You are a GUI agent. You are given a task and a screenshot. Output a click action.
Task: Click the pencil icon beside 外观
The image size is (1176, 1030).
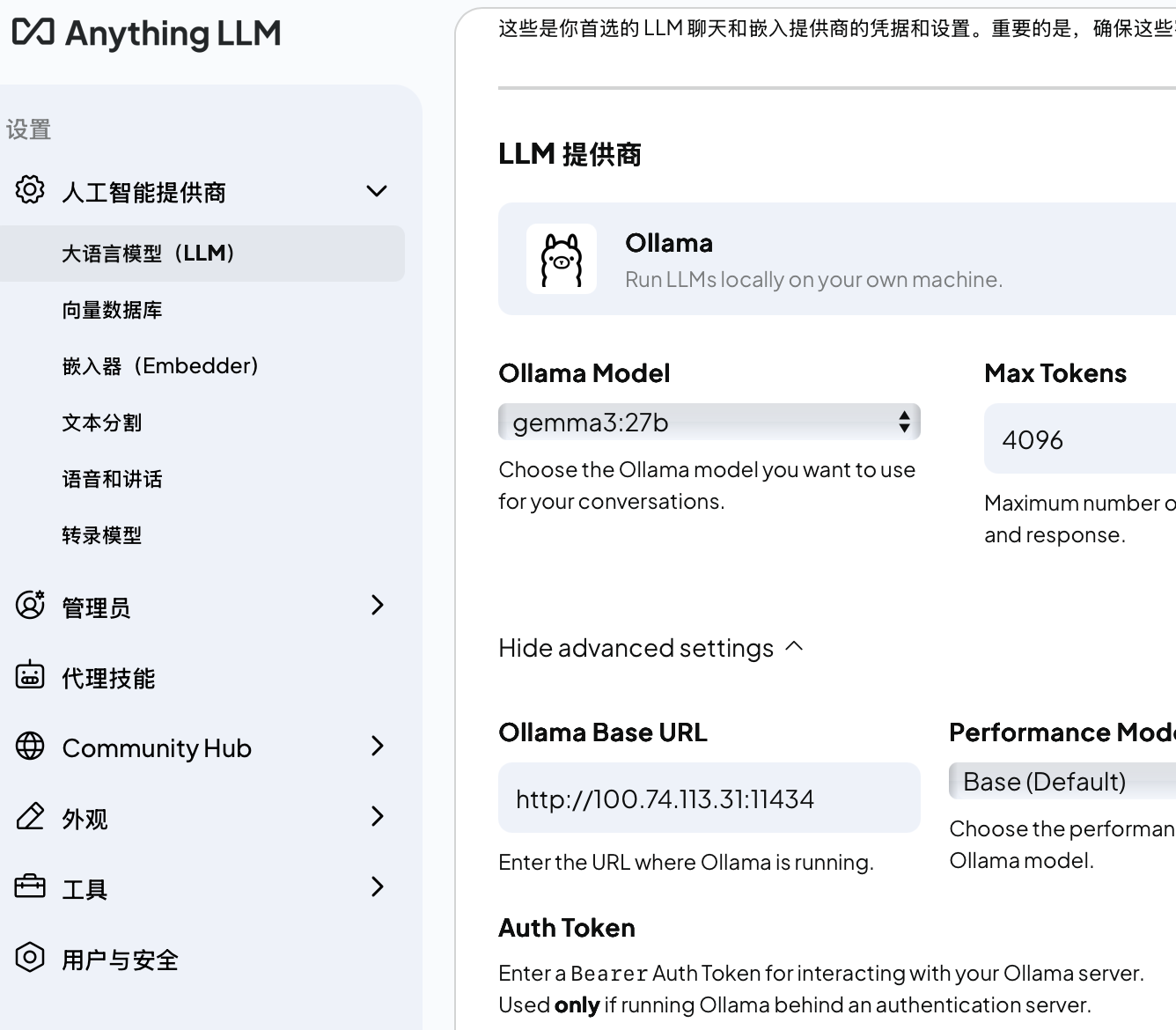tap(30, 816)
